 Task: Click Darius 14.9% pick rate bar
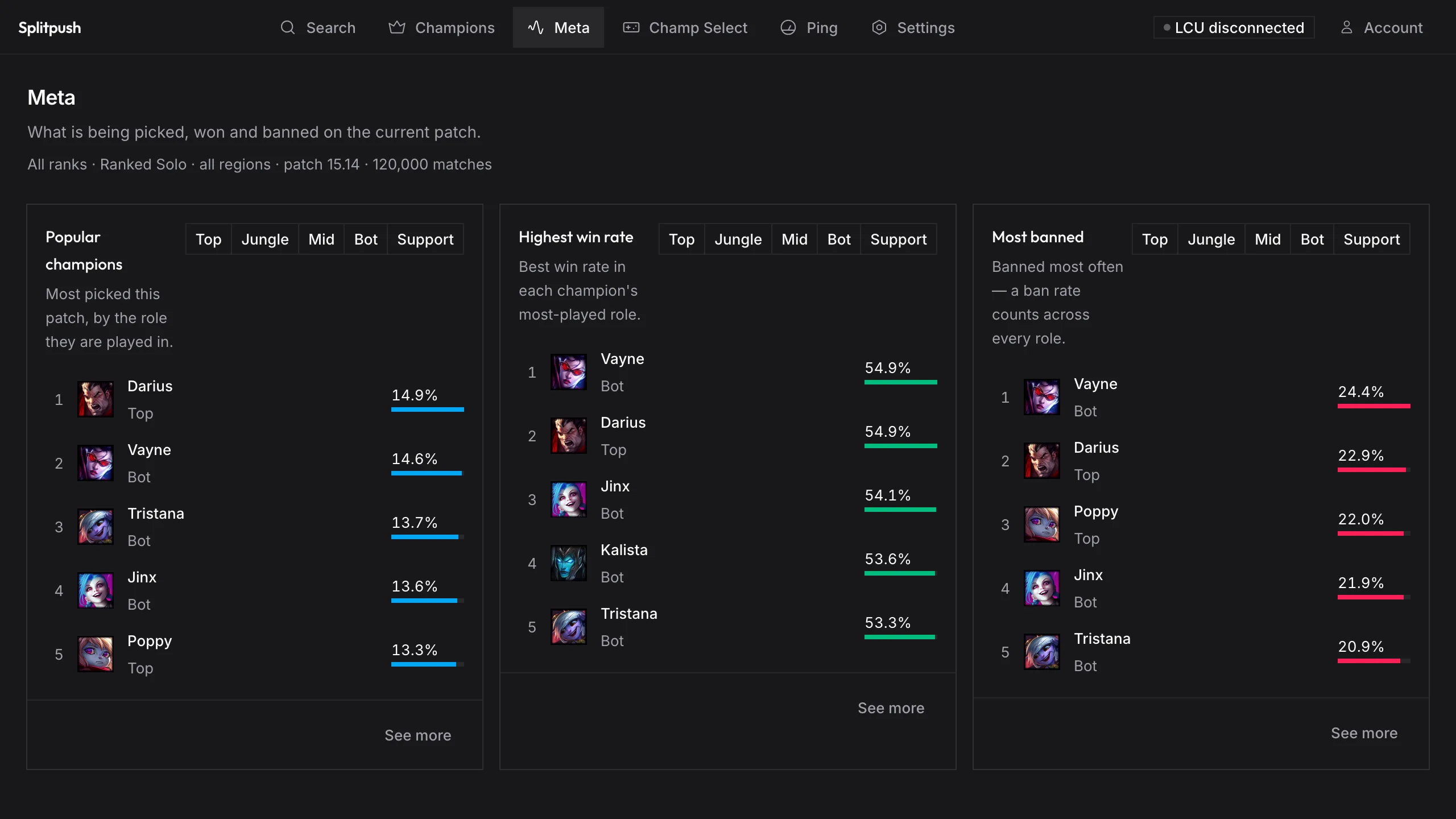coord(428,409)
